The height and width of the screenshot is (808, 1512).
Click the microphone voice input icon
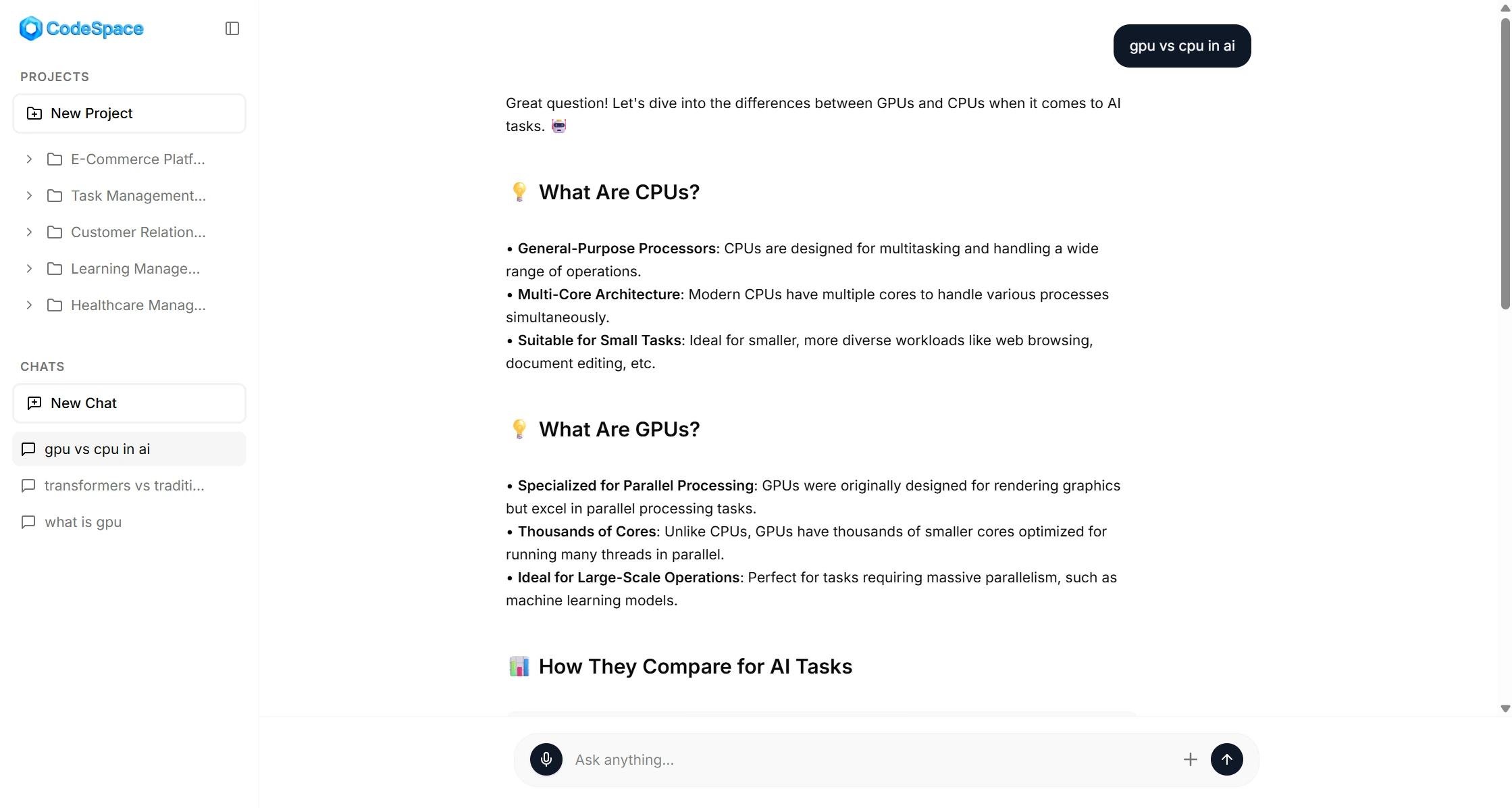(x=546, y=759)
